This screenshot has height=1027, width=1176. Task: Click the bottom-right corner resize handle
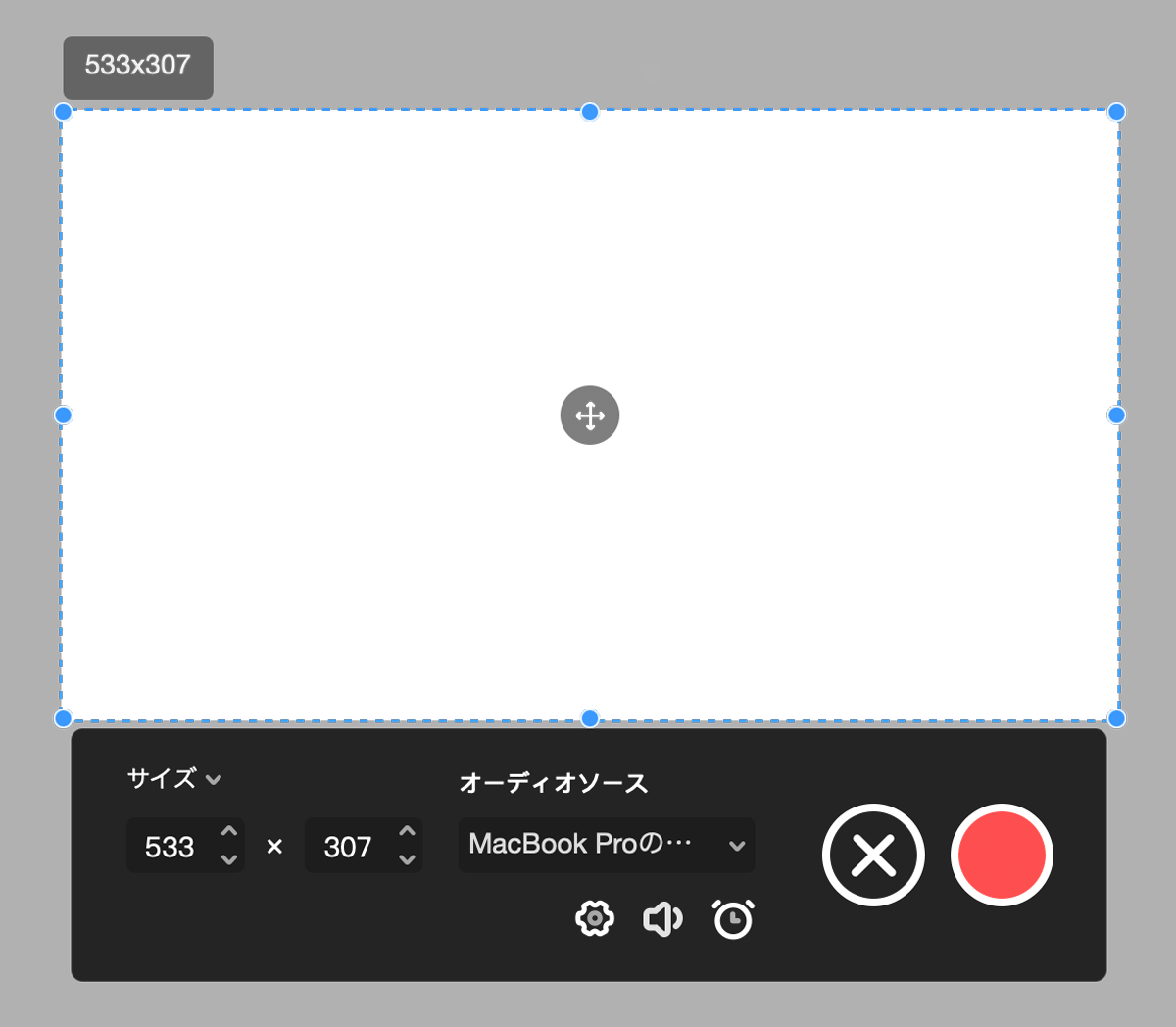click(1116, 718)
